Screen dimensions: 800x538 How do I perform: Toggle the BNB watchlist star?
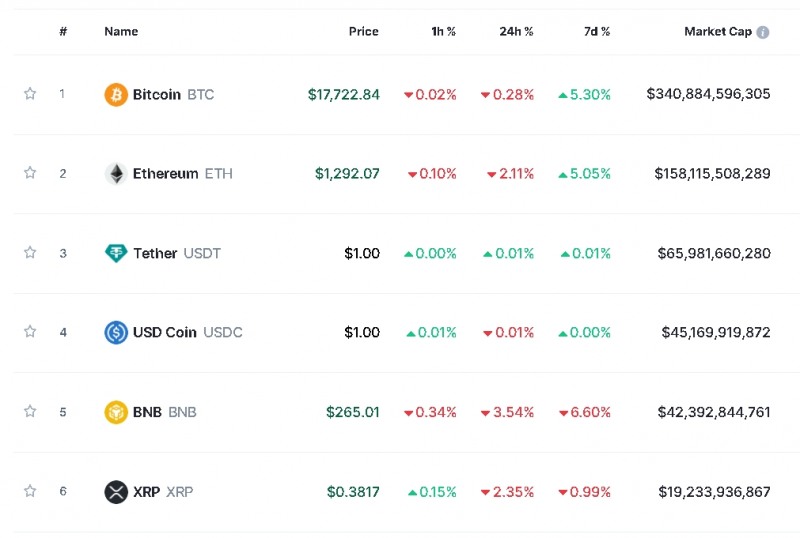pos(30,411)
